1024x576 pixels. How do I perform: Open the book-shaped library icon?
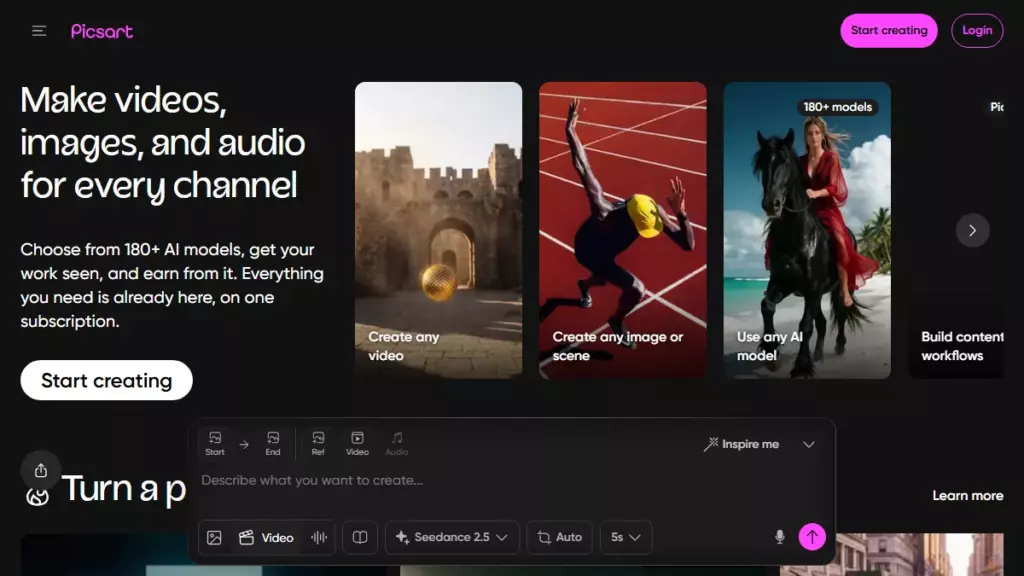tap(360, 537)
